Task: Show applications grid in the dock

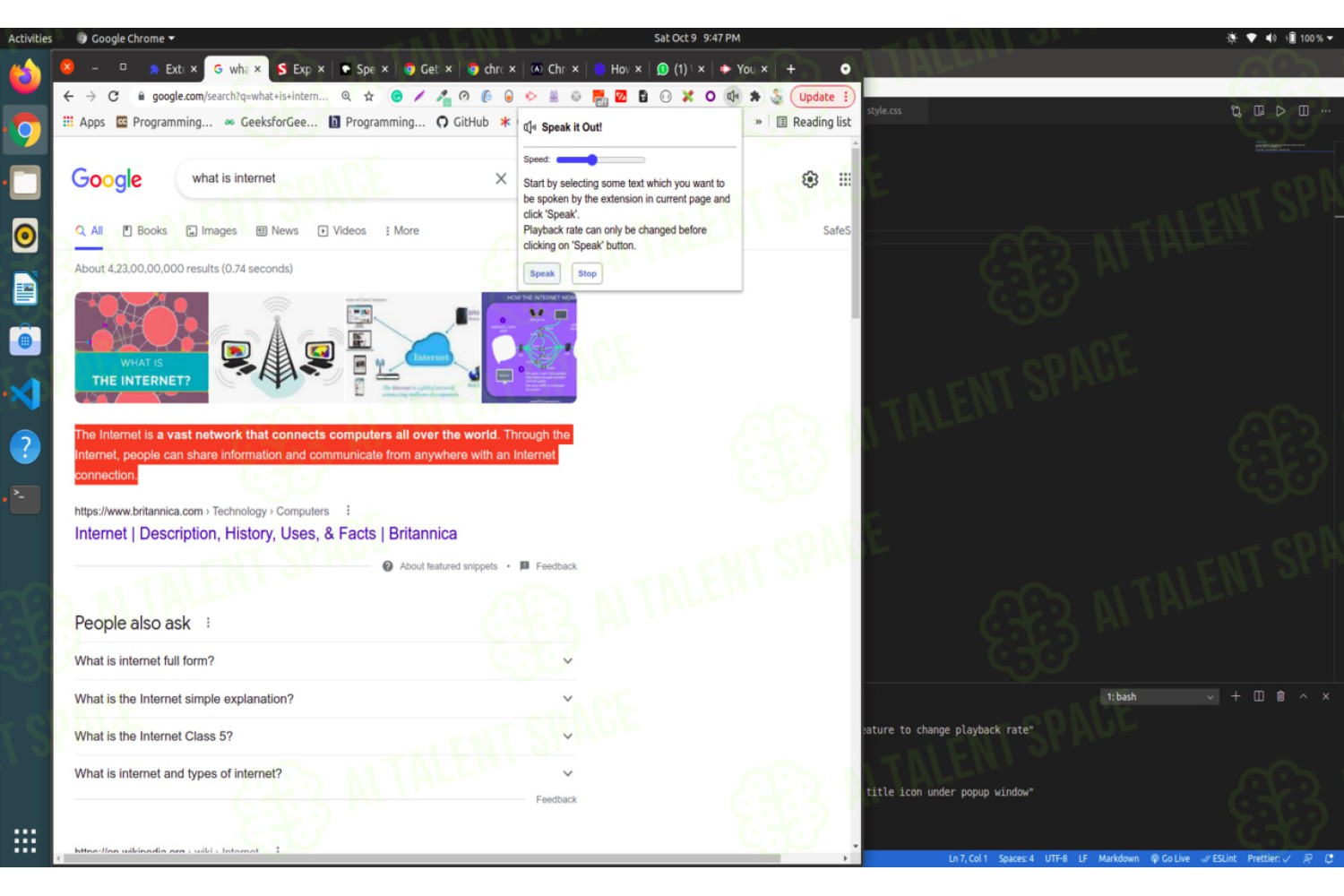Action: (25, 840)
